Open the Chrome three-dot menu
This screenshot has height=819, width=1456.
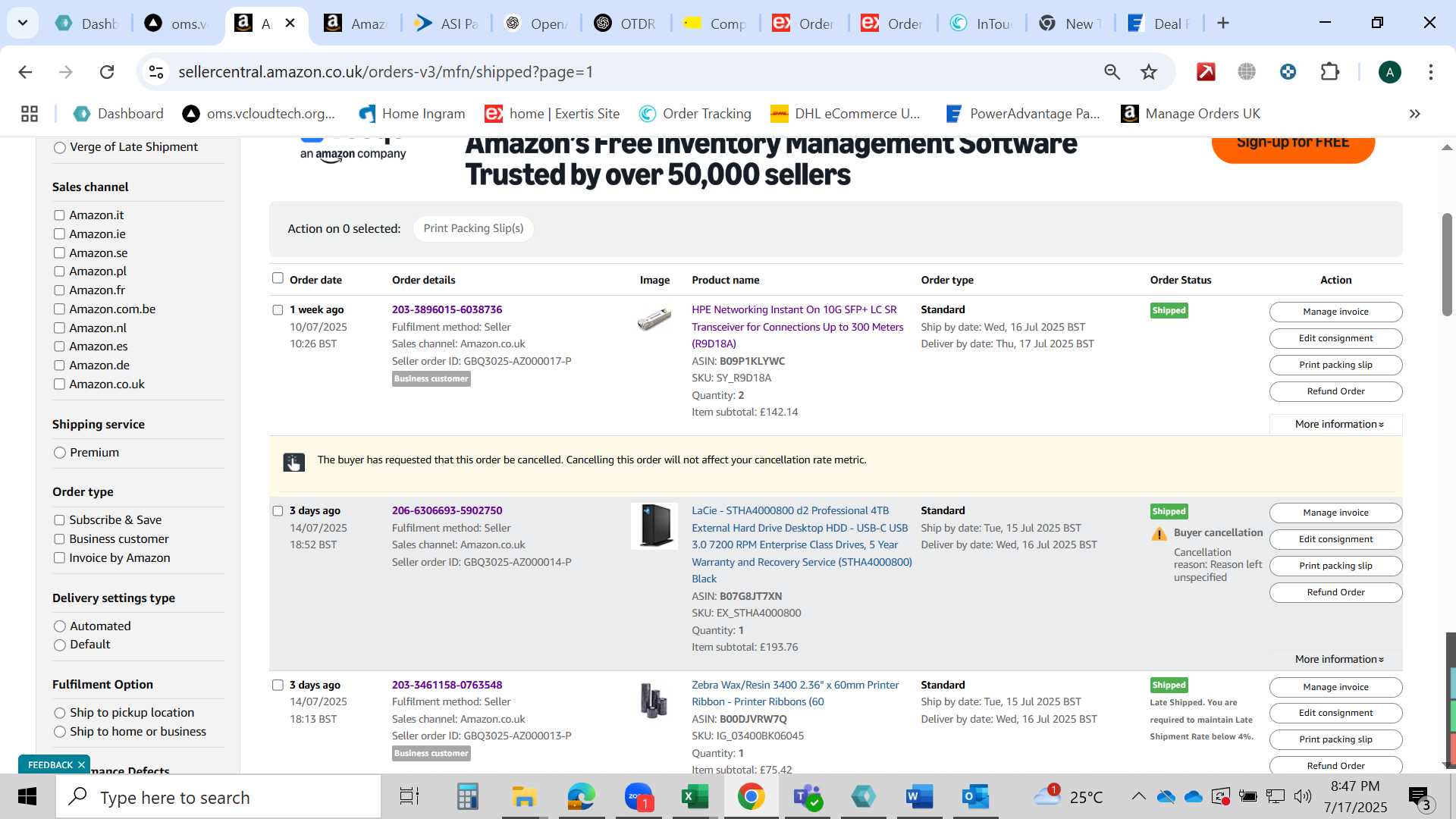1430,72
